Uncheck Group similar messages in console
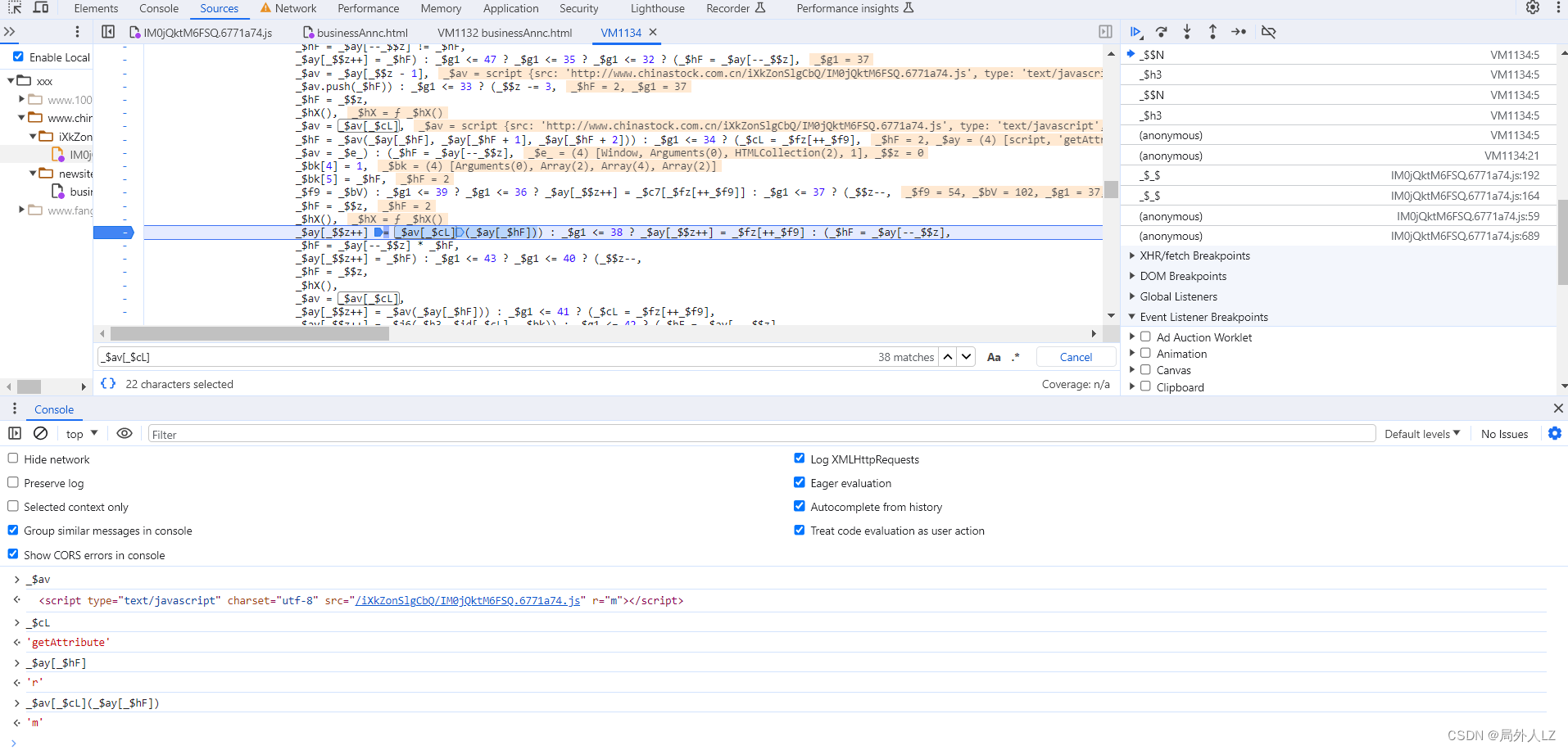 pos(13,530)
